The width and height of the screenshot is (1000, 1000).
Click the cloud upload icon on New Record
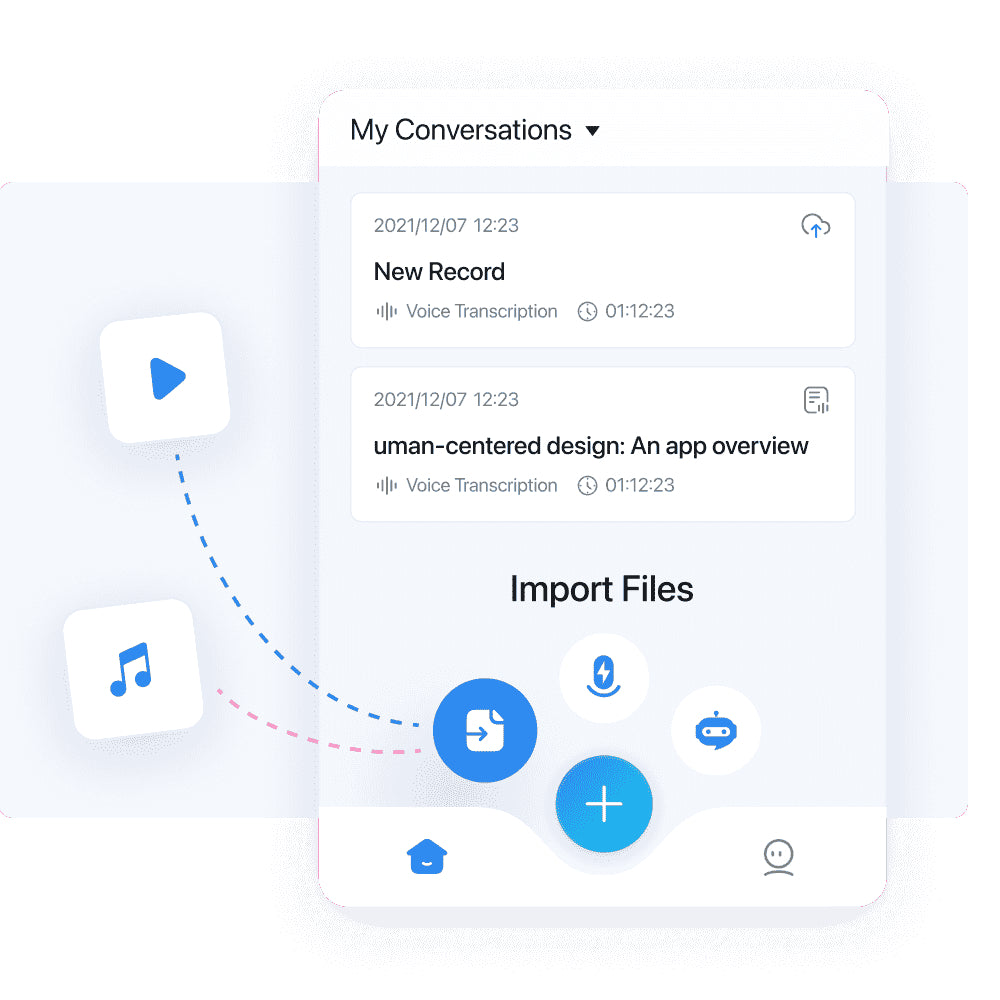point(816,226)
